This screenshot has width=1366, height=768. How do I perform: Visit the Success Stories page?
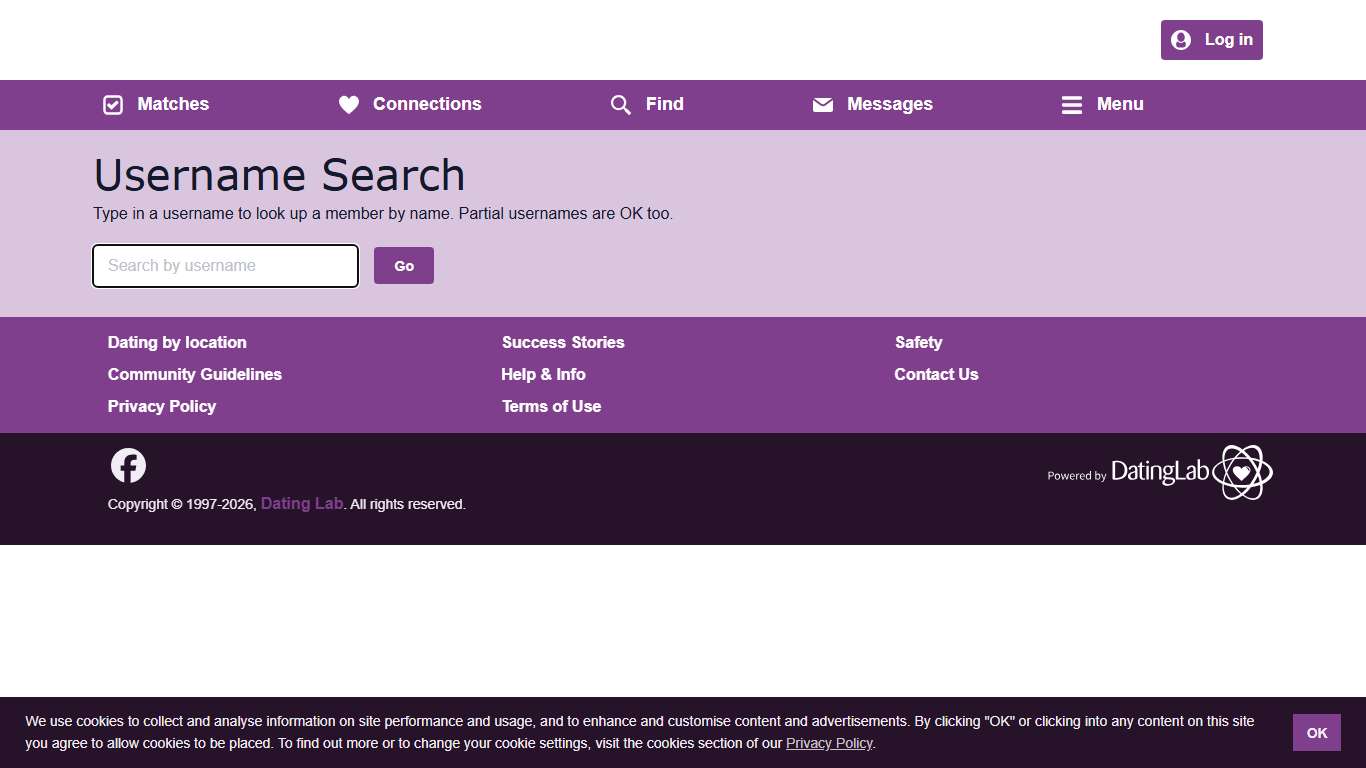click(563, 342)
